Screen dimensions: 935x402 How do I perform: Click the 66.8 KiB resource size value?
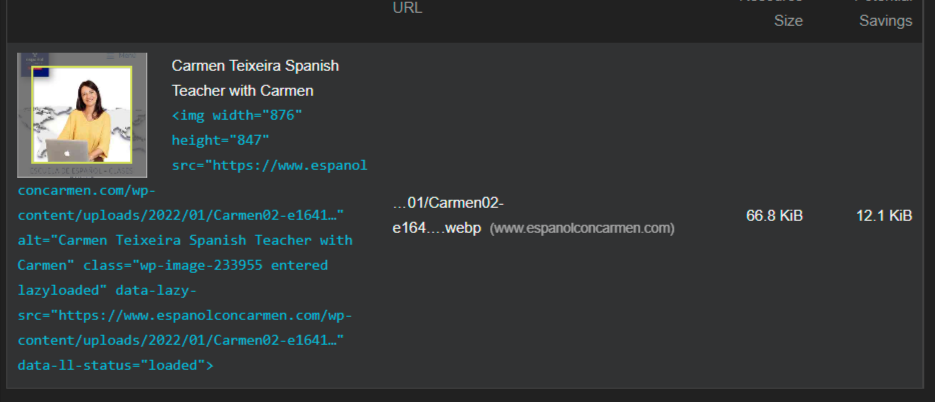pyautogui.click(x=774, y=216)
